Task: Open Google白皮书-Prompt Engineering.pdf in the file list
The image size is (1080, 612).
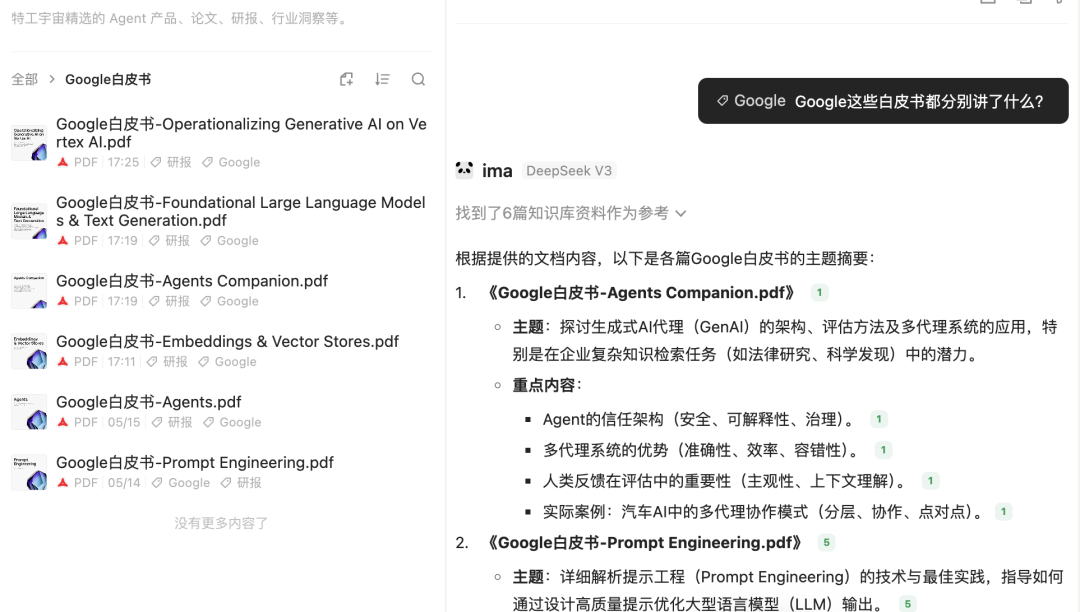Action: (195, 463)
